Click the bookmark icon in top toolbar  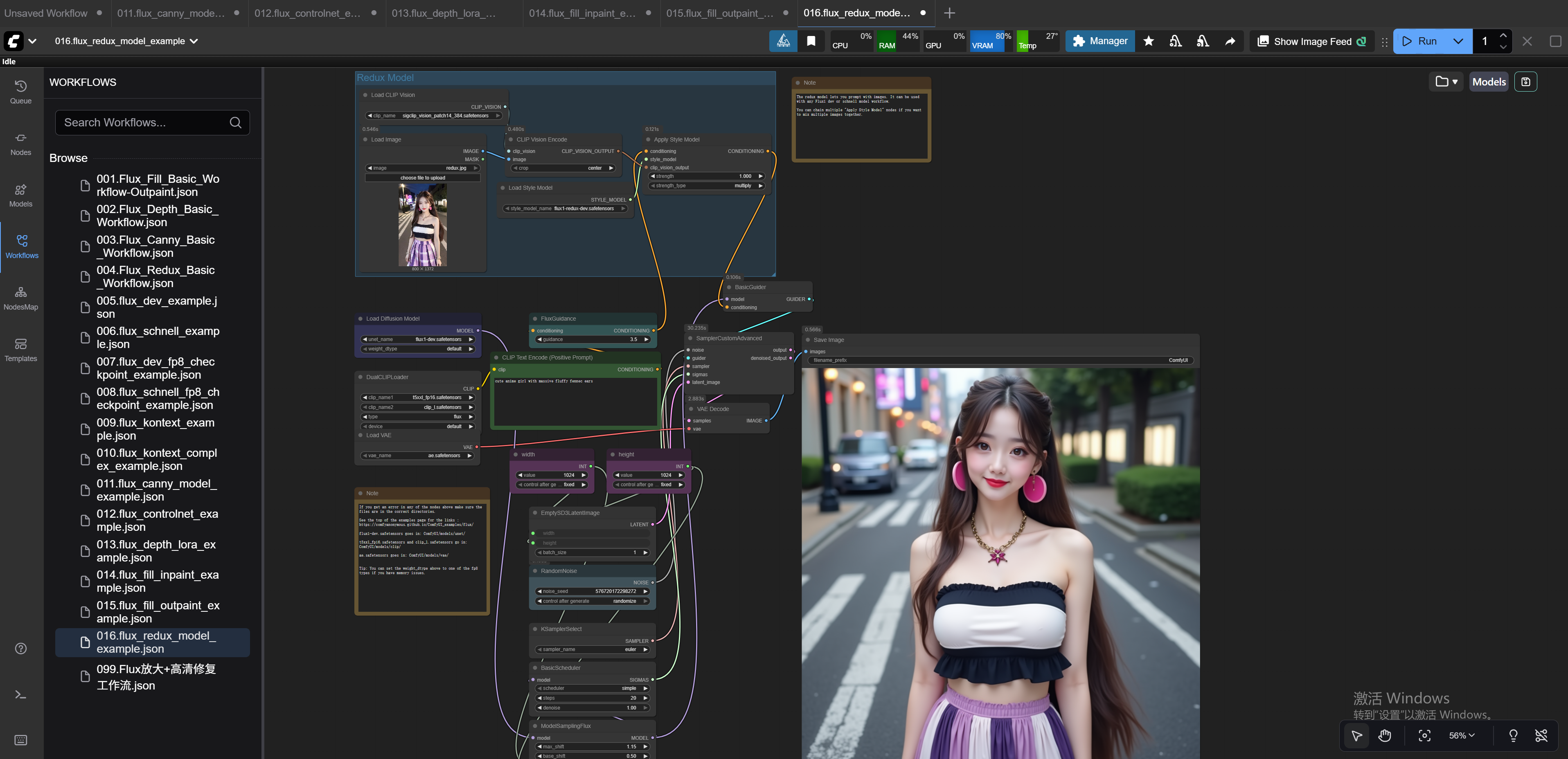point(811,41)
